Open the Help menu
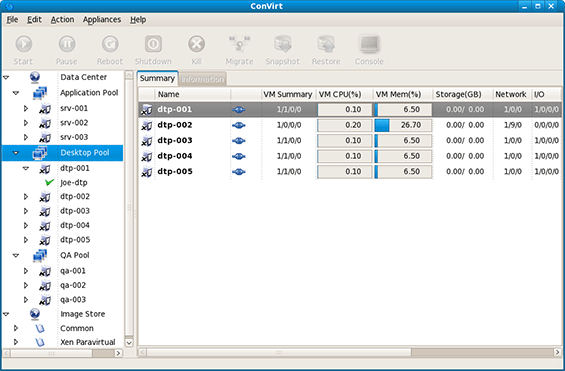 (138, 19)
